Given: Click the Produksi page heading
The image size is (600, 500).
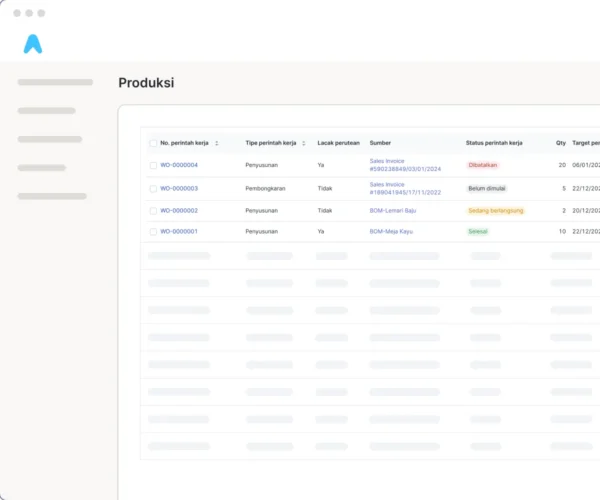Looking at the screenshot, I should 146,83.
